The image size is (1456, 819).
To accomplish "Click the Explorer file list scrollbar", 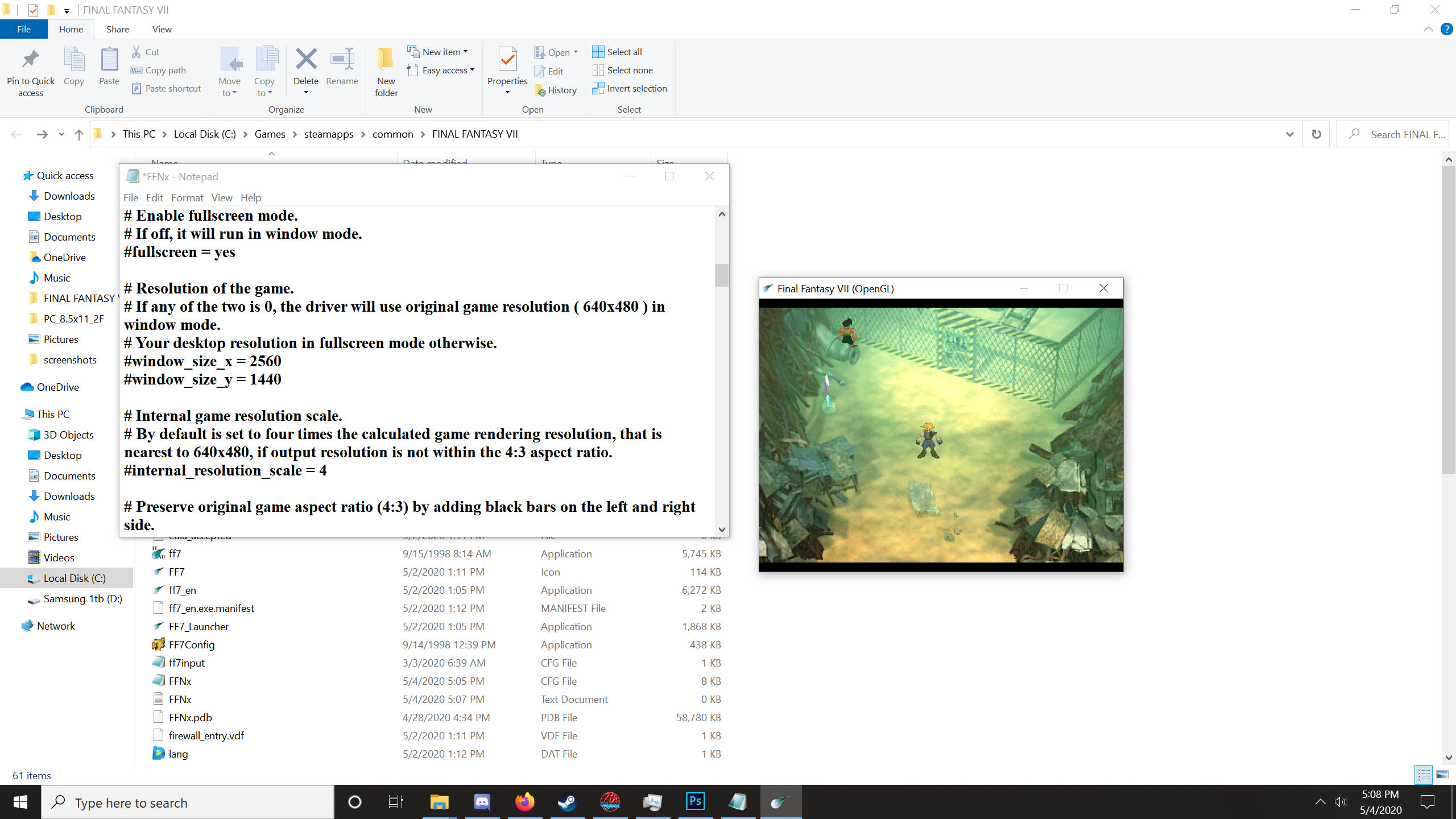I will 1448,319.
